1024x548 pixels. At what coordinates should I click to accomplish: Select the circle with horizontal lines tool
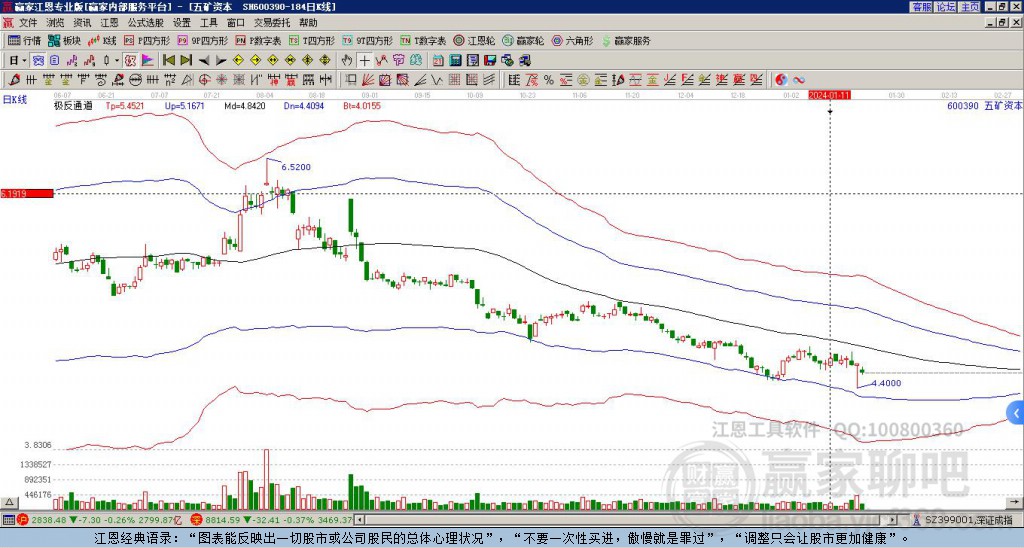[x=135, y=80]
